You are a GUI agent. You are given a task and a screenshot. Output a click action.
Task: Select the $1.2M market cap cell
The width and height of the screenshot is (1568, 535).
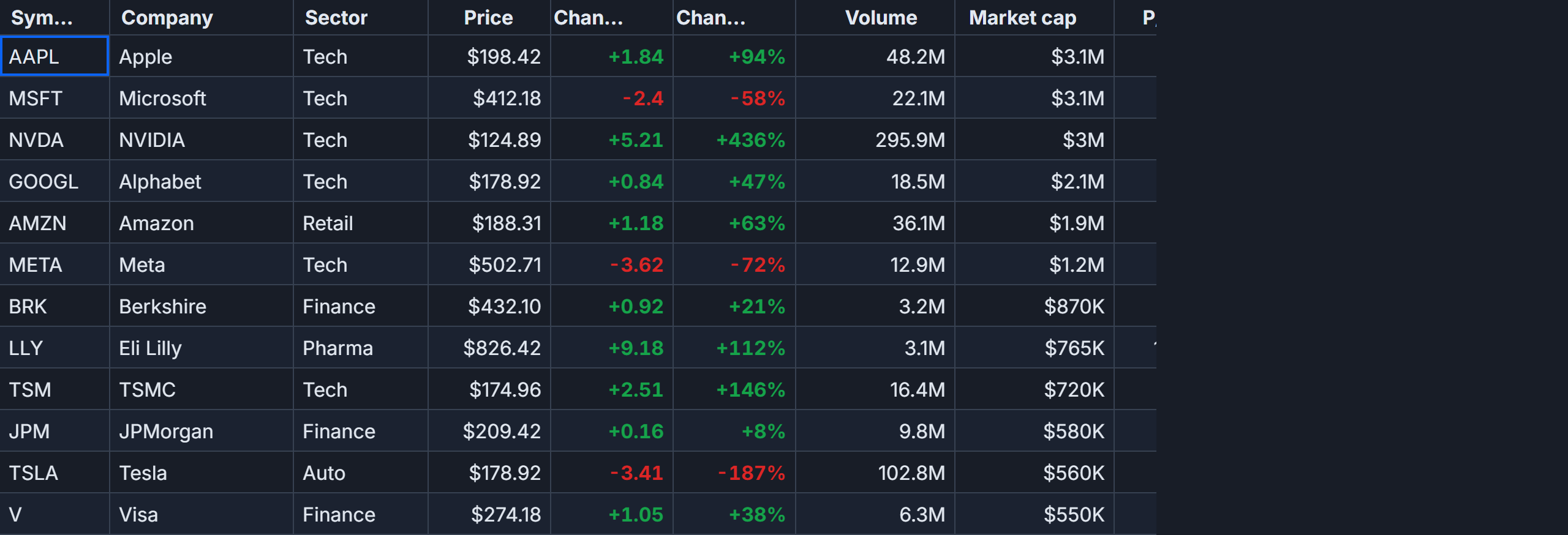tap(1035, 264)
